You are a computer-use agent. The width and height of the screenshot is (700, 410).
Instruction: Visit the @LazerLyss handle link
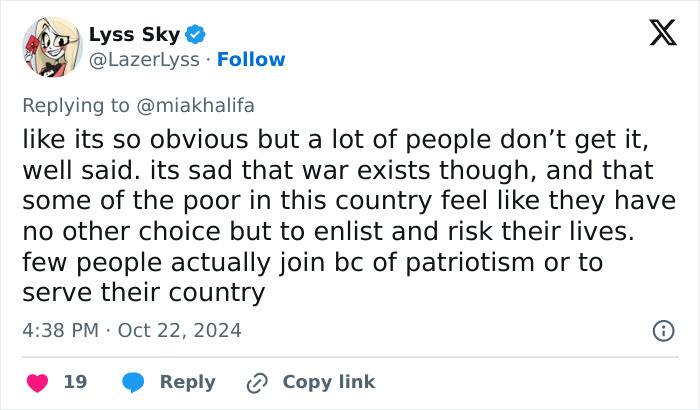[143, 60]
